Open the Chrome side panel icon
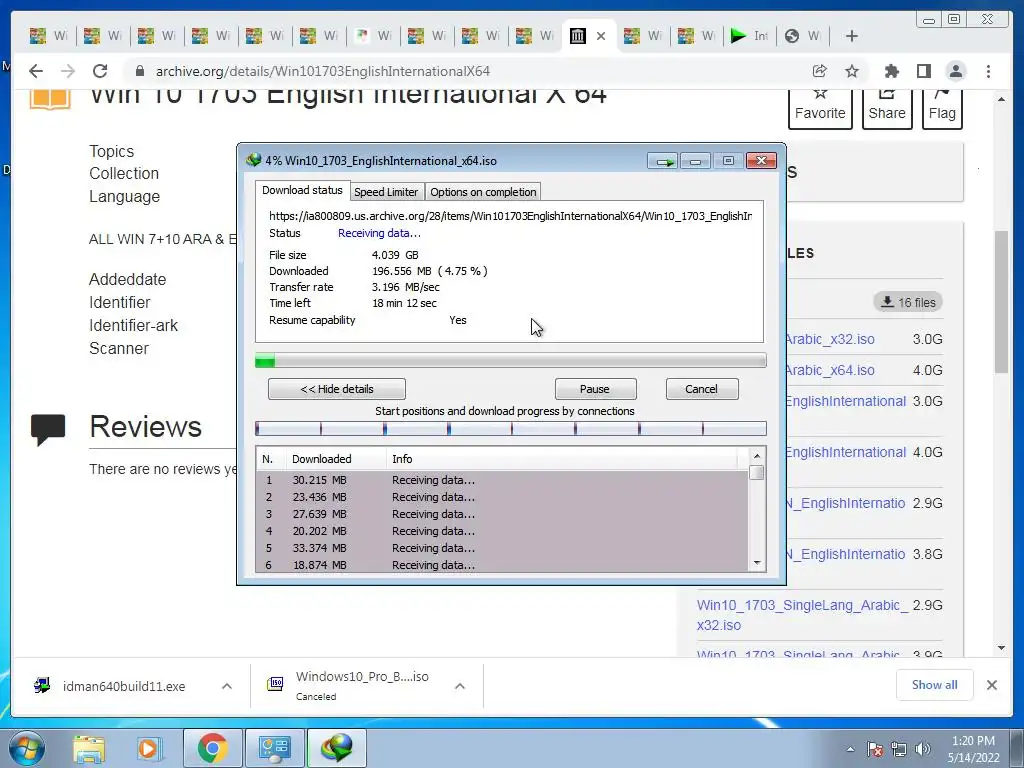 coord(923,71)
